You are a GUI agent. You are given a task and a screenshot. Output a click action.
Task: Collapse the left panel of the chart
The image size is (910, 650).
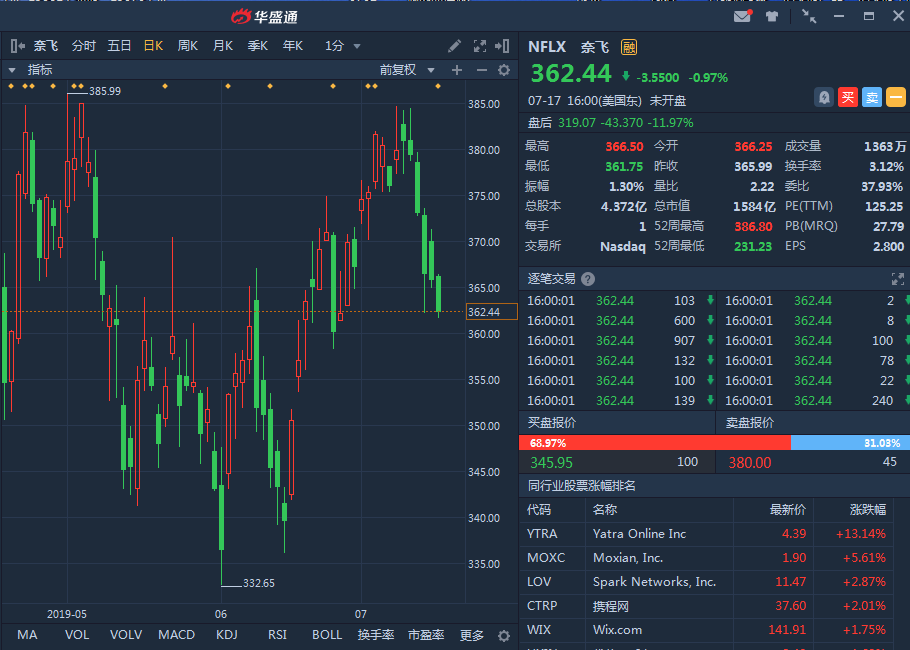pyautogui.click(x=17, y=46)
